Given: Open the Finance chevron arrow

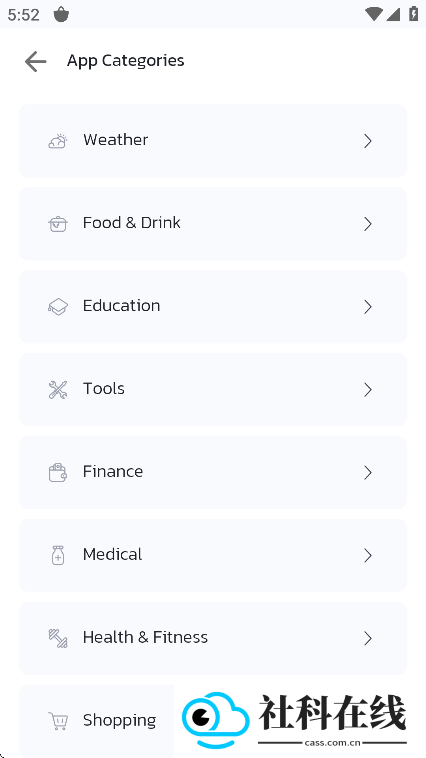Looking at the screenshot, I should [x=368, y=472].
